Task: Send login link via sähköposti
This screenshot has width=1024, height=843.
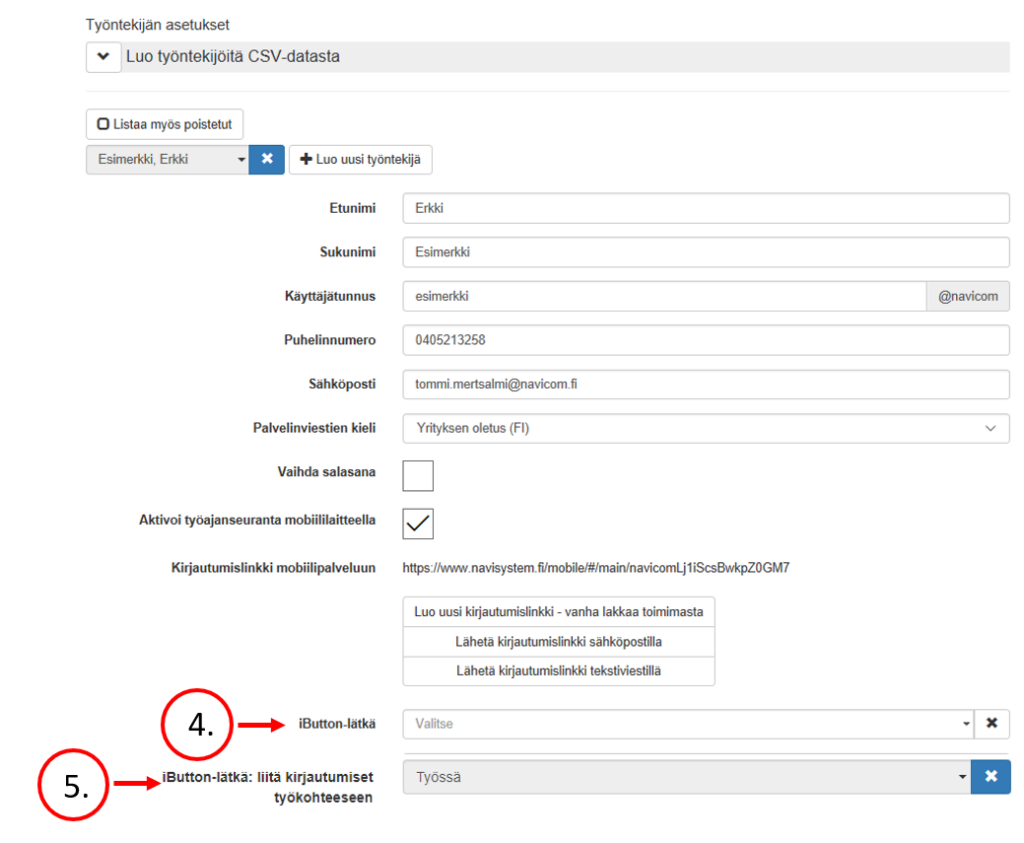Action: pos(558,641)
